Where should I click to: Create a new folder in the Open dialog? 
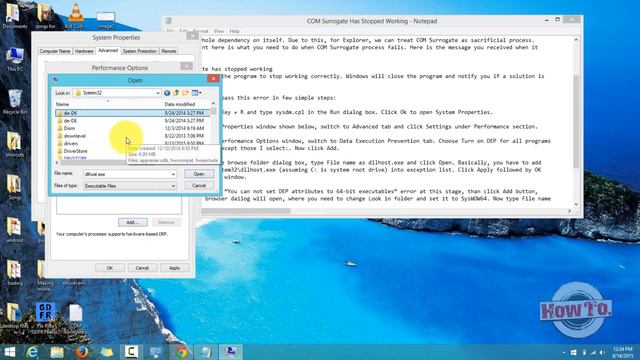click(186, 93)
